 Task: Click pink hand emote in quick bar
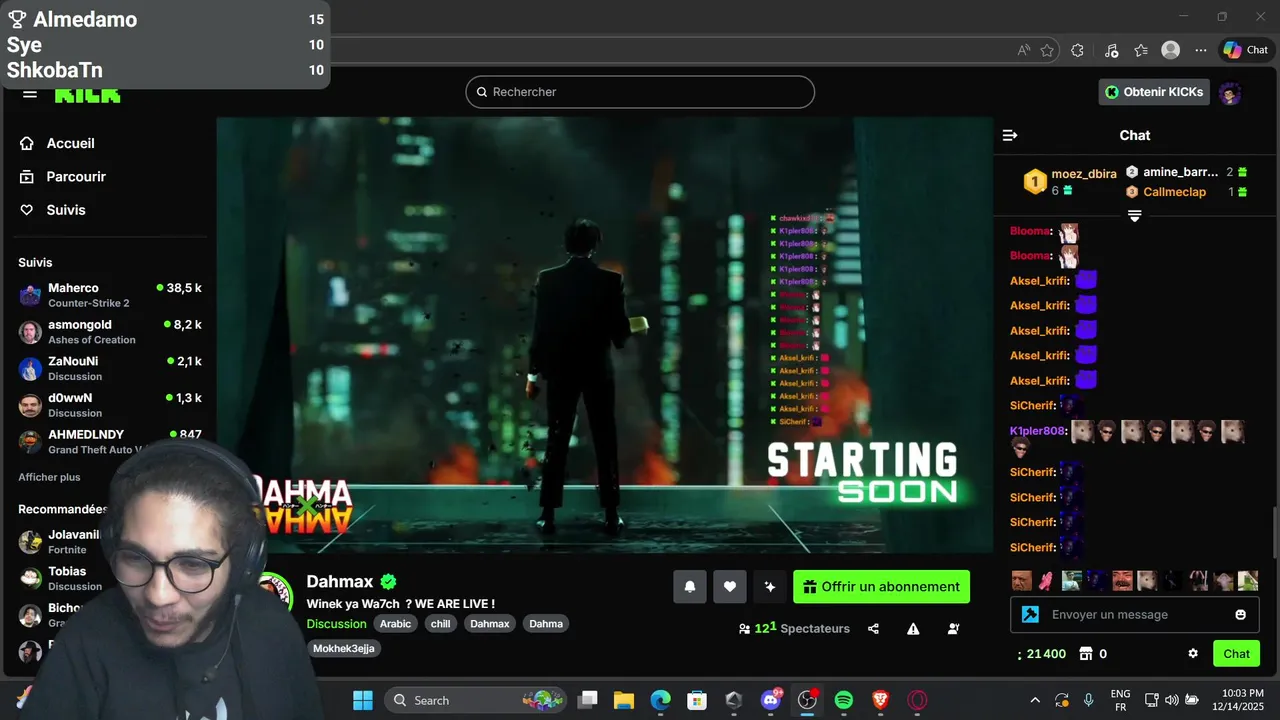(1046, 581)
